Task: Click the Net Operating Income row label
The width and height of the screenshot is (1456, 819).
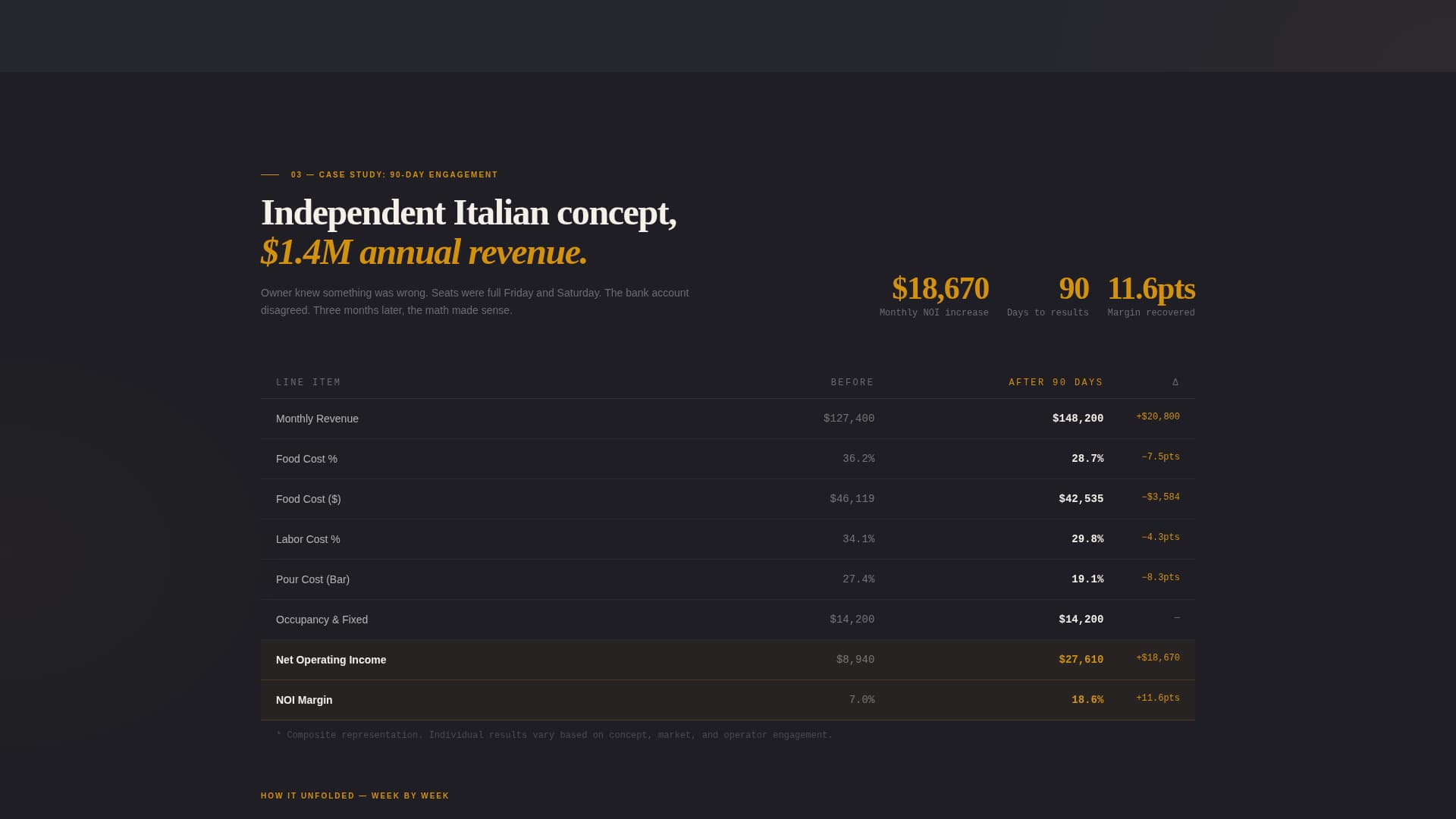Action: click(331, 660)
